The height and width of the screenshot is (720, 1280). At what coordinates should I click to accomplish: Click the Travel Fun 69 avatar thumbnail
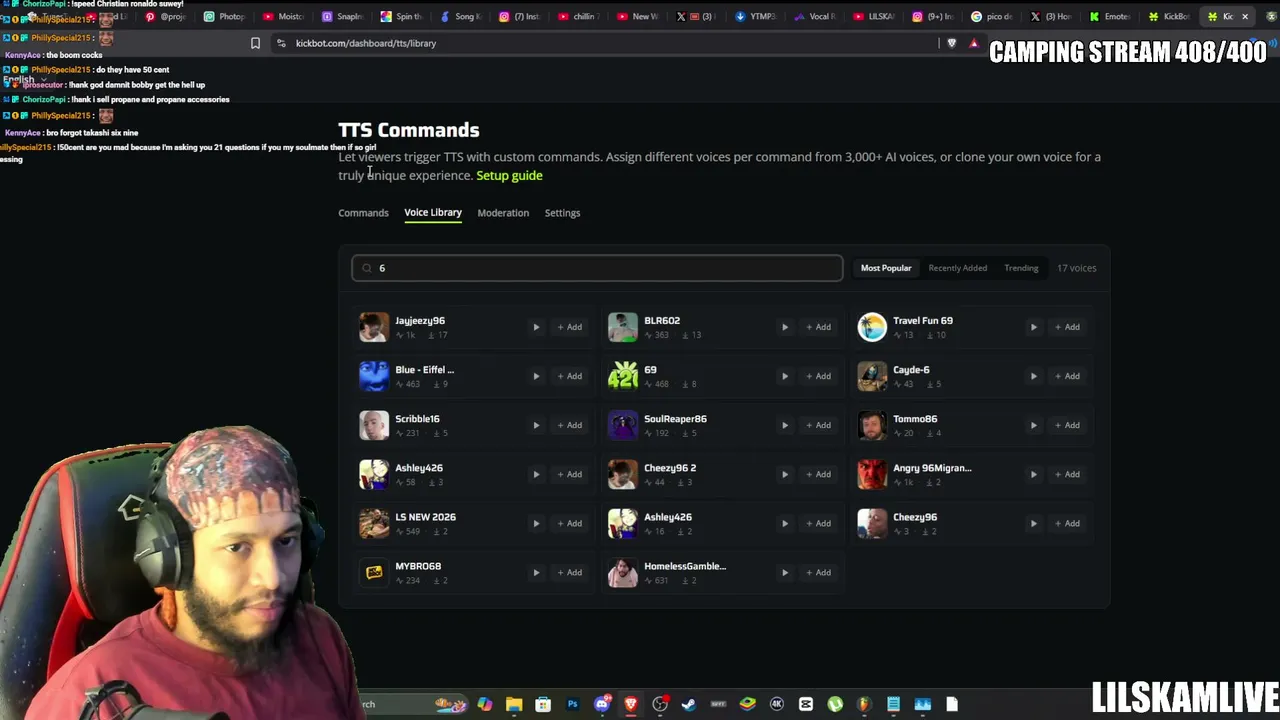[x=872, y=327]
